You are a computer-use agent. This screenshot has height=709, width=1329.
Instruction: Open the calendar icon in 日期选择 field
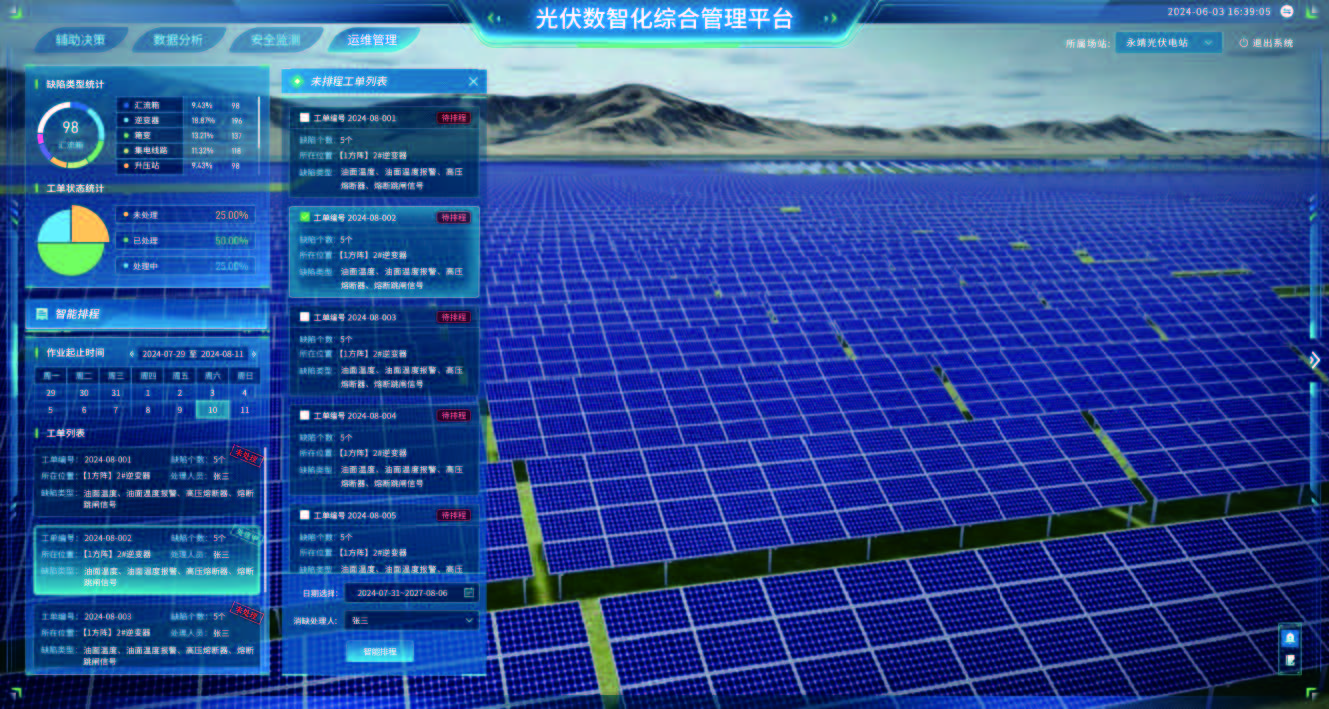click(x=468, y=593)
